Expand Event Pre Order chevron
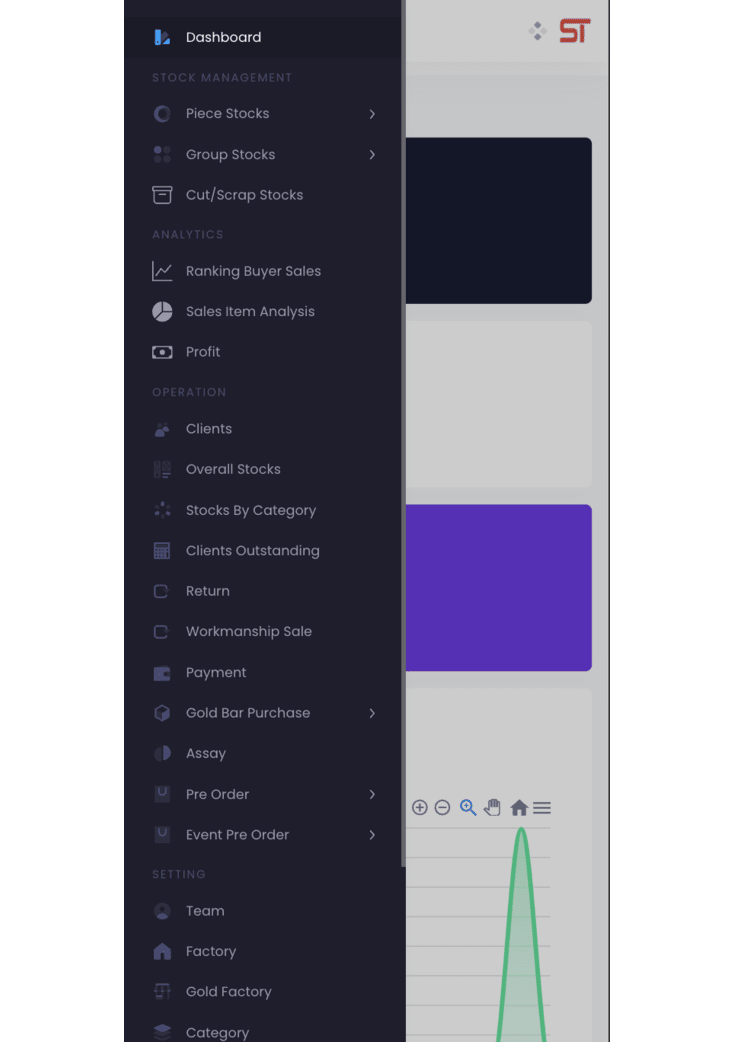This screenshot has width=734, height=1042. [372, 835]
